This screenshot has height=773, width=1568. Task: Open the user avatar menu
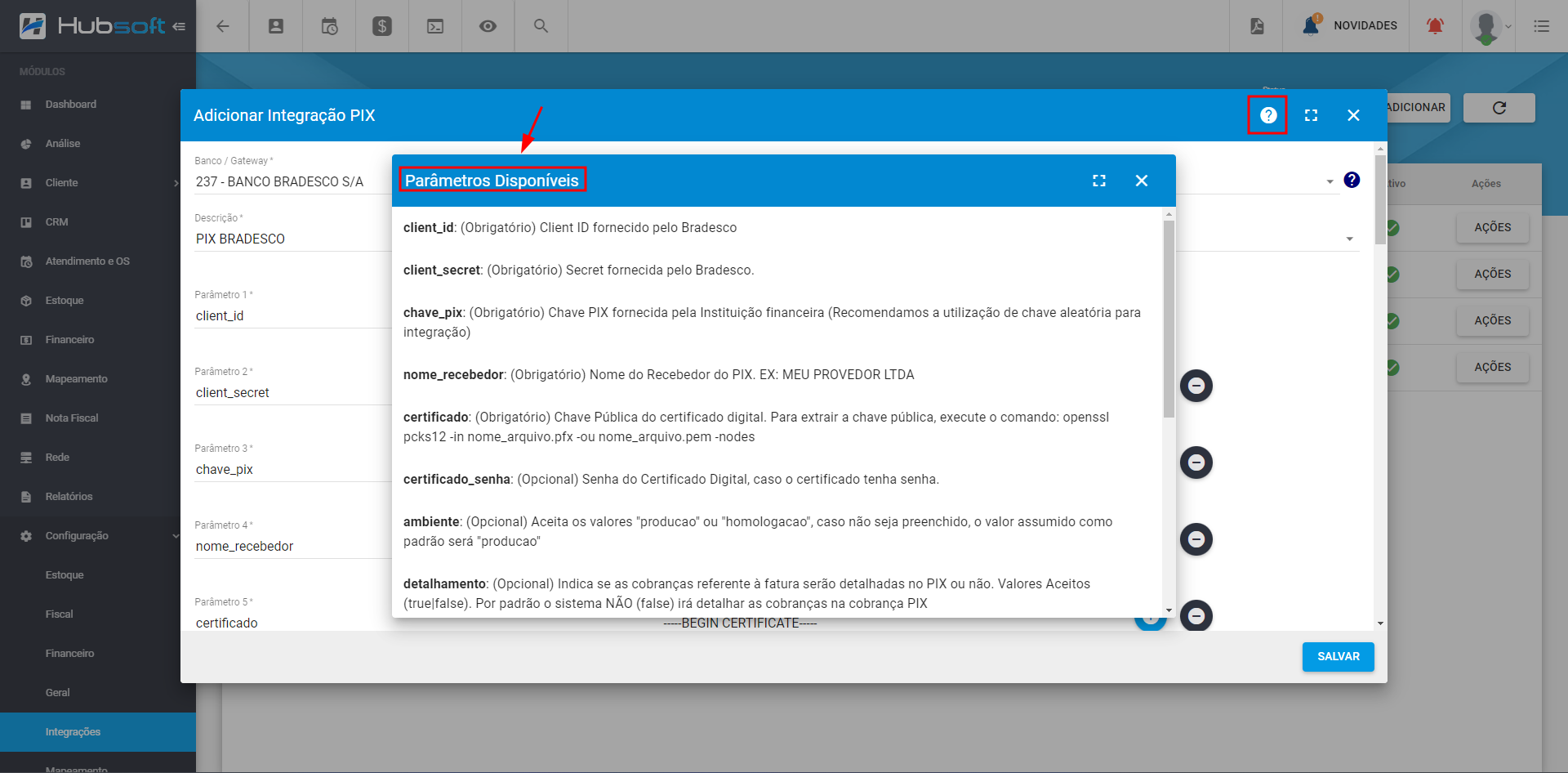pyautogui.click(x=1490, y=26)
